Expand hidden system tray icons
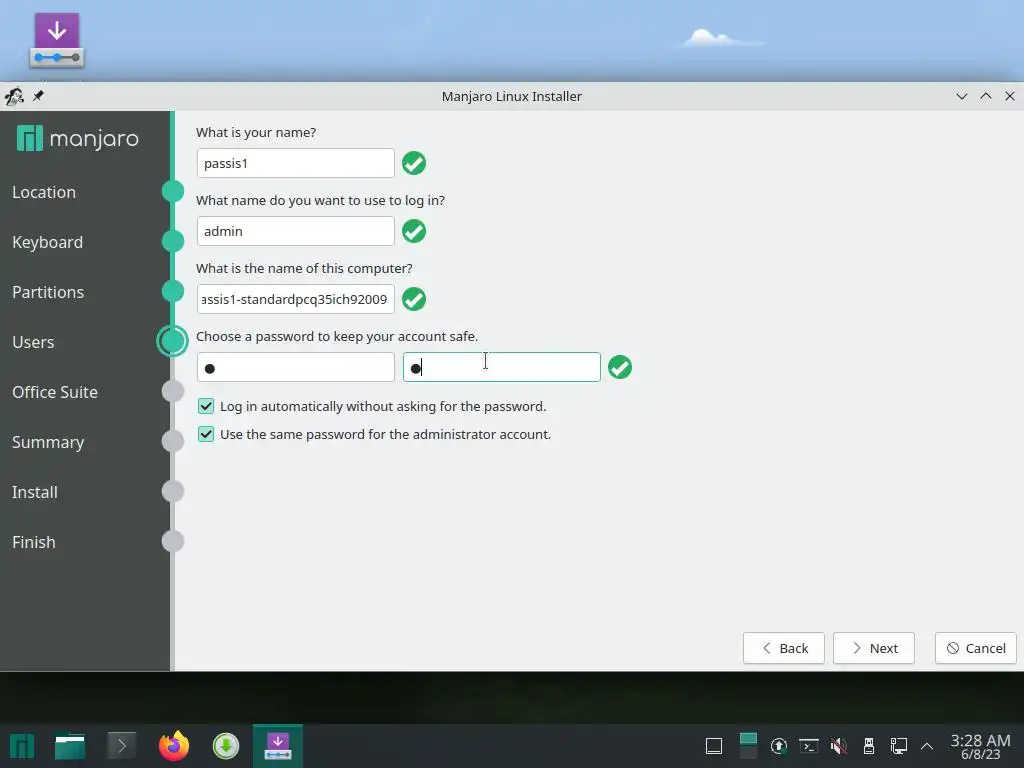 coord(927,746)
